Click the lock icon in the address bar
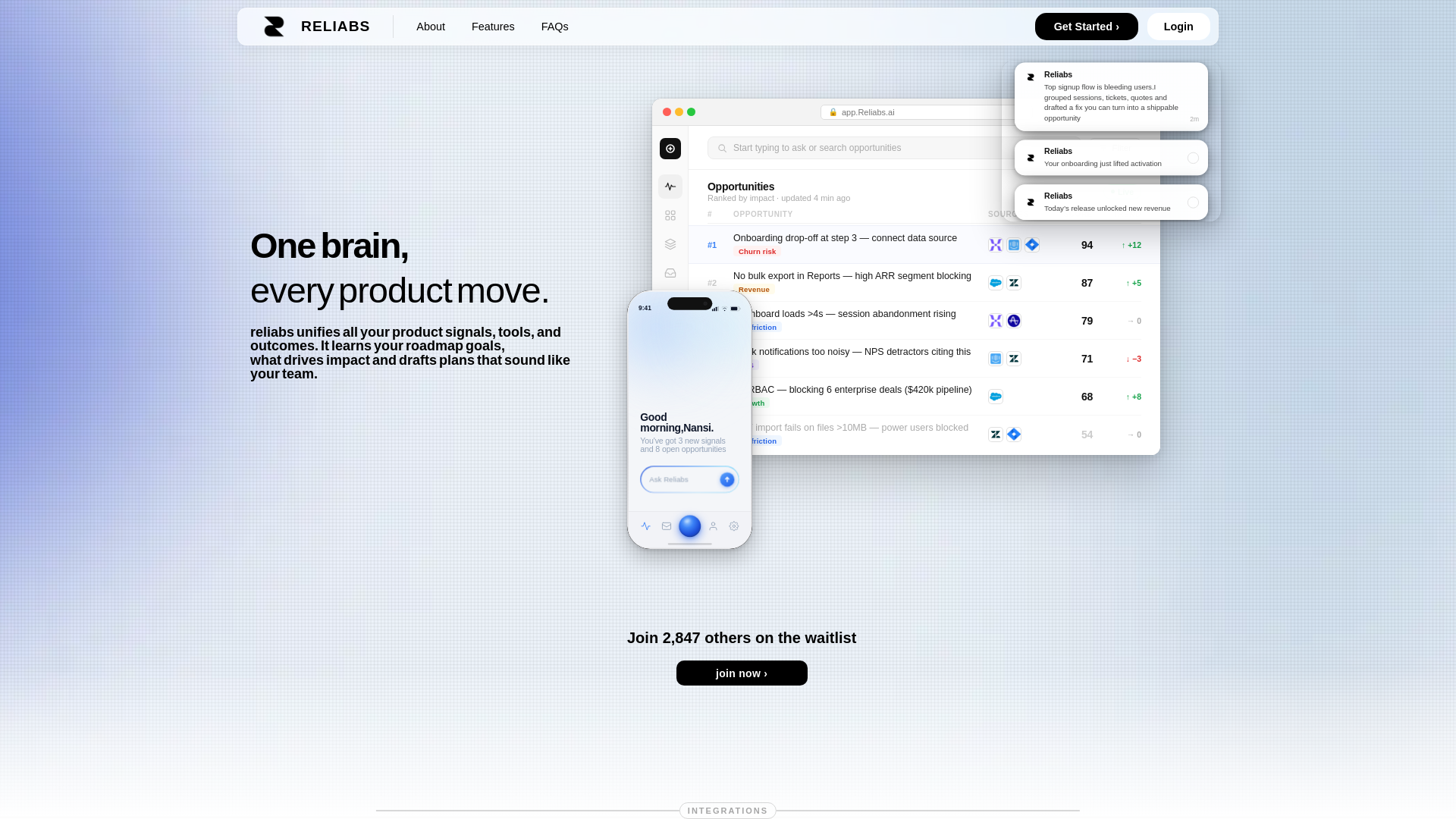This screenshot has height=819, width=1456. click(x=833, y=112)
